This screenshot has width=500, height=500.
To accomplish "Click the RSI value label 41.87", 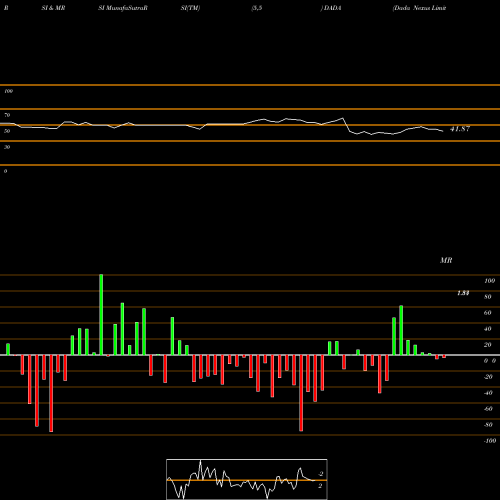I will 460,129.
